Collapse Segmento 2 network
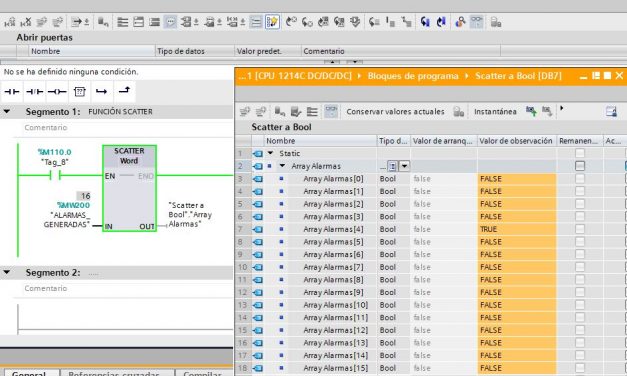Image resolution: width=627 pixels, height=376 pixels. pos(7,272)
